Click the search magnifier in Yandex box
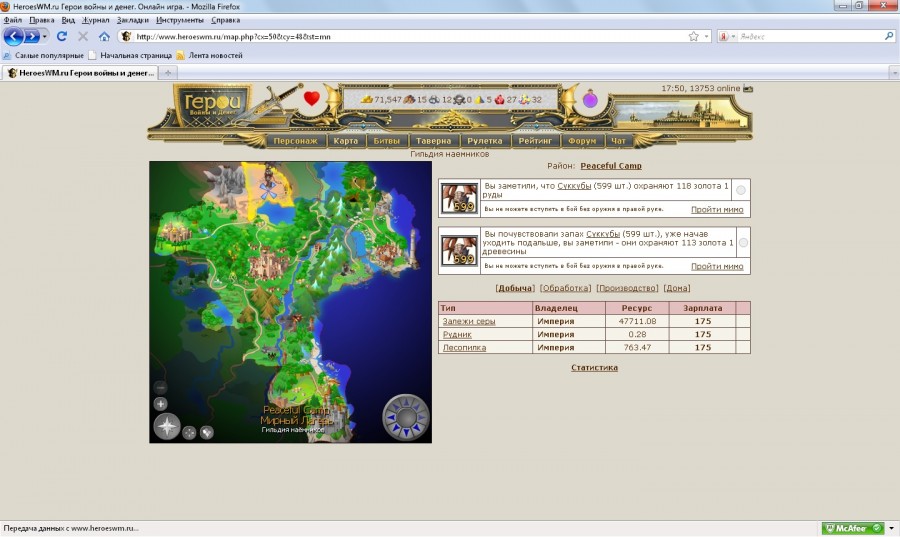The width and height of the screenshot is (900, 537). [889, 36]
